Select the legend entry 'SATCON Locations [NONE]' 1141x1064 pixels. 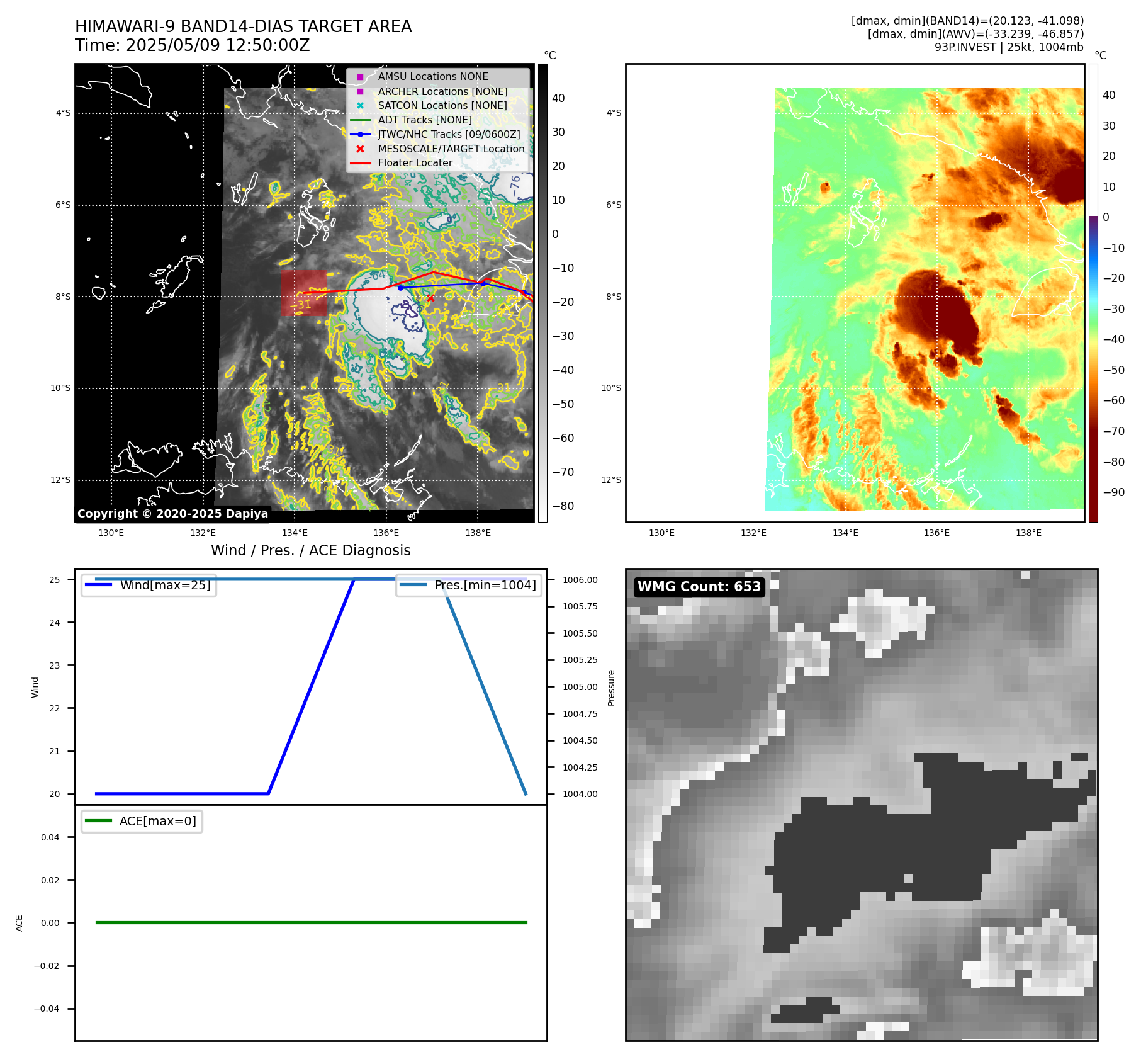coord(442,106)
